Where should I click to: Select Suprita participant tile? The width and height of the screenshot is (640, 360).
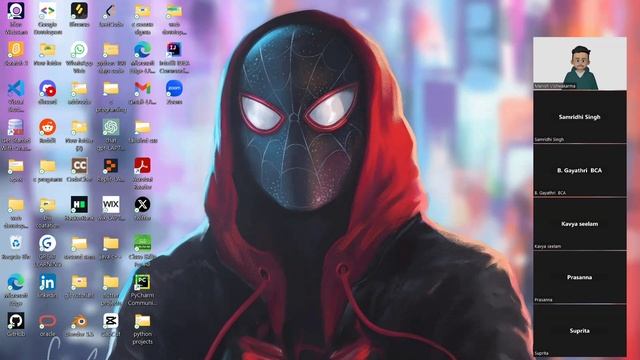pos(580,331)
